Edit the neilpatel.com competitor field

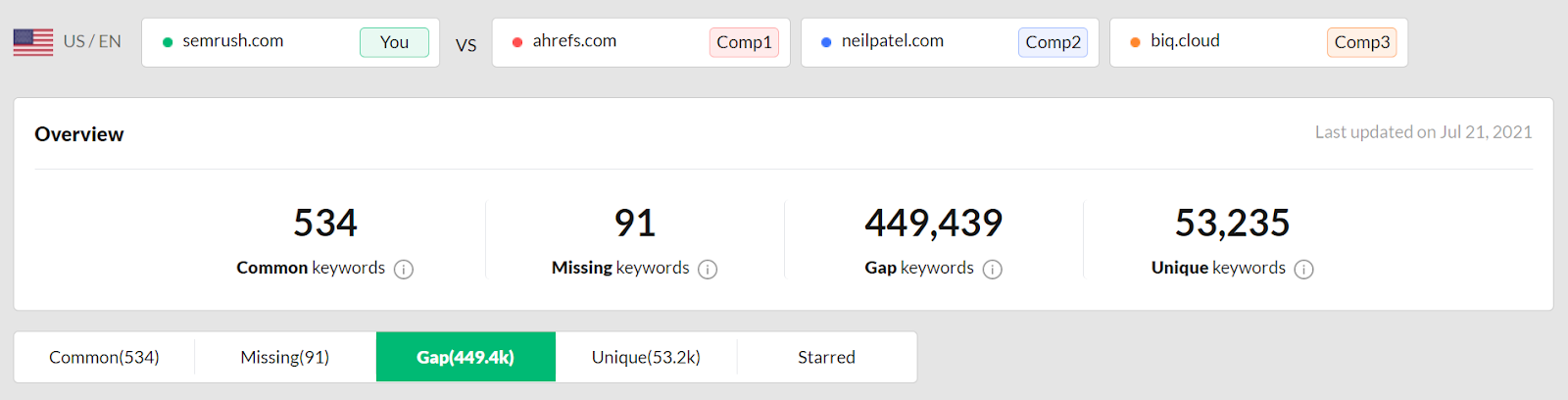coord(950,42)
